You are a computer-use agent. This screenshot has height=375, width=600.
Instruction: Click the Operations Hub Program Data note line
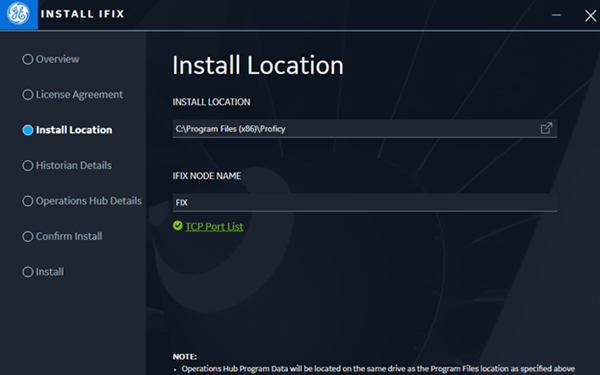pyautogui.click(x=378, y=369)
